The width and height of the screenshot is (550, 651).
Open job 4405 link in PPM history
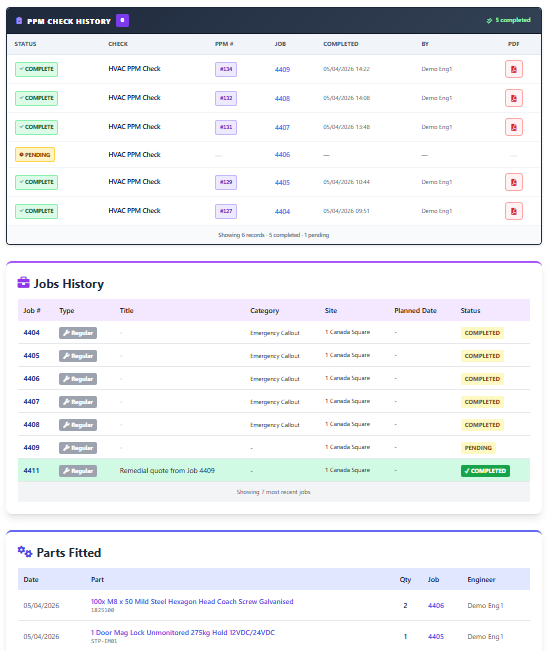(x=282, y=183)
